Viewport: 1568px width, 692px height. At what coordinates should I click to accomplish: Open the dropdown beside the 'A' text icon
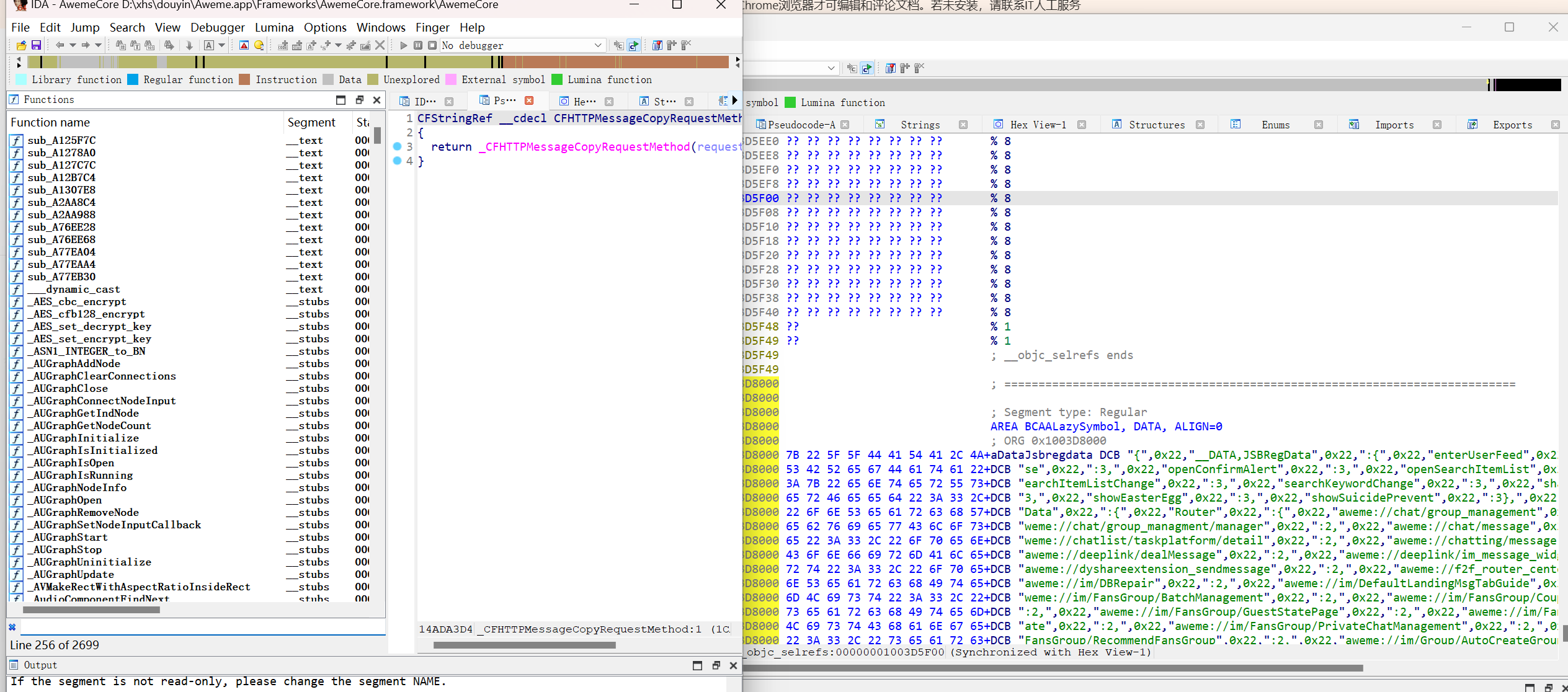221,45
